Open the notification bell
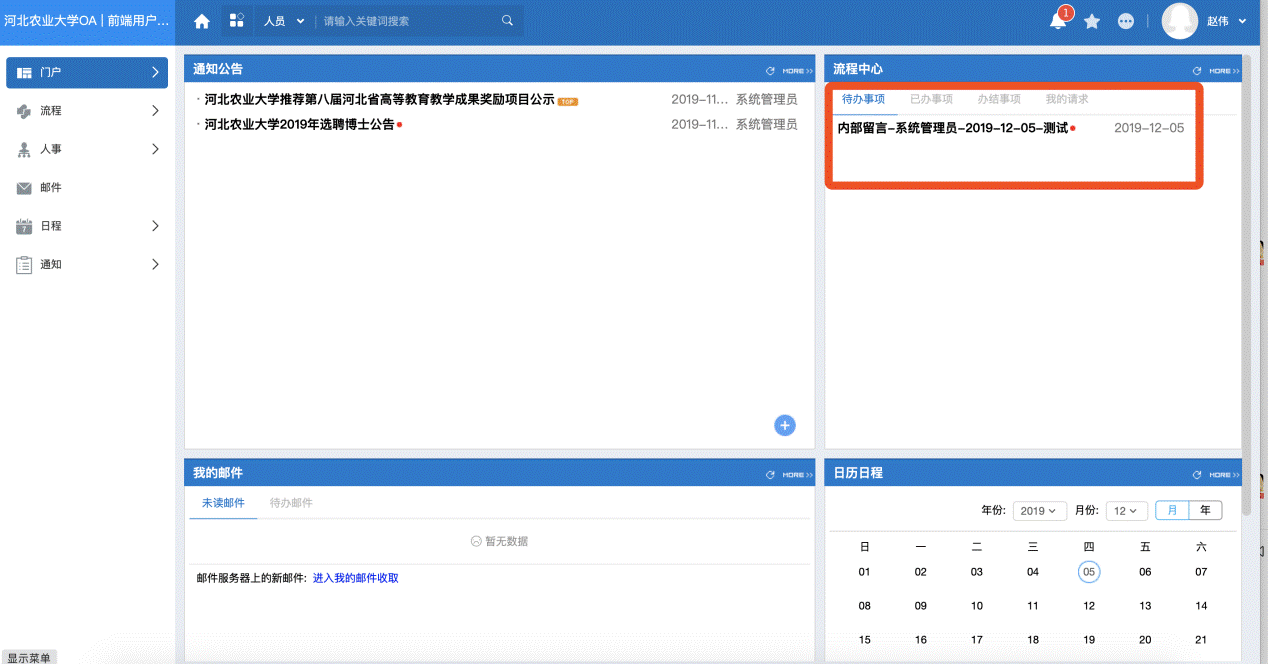1268x664 pixels. point(1059,21)
